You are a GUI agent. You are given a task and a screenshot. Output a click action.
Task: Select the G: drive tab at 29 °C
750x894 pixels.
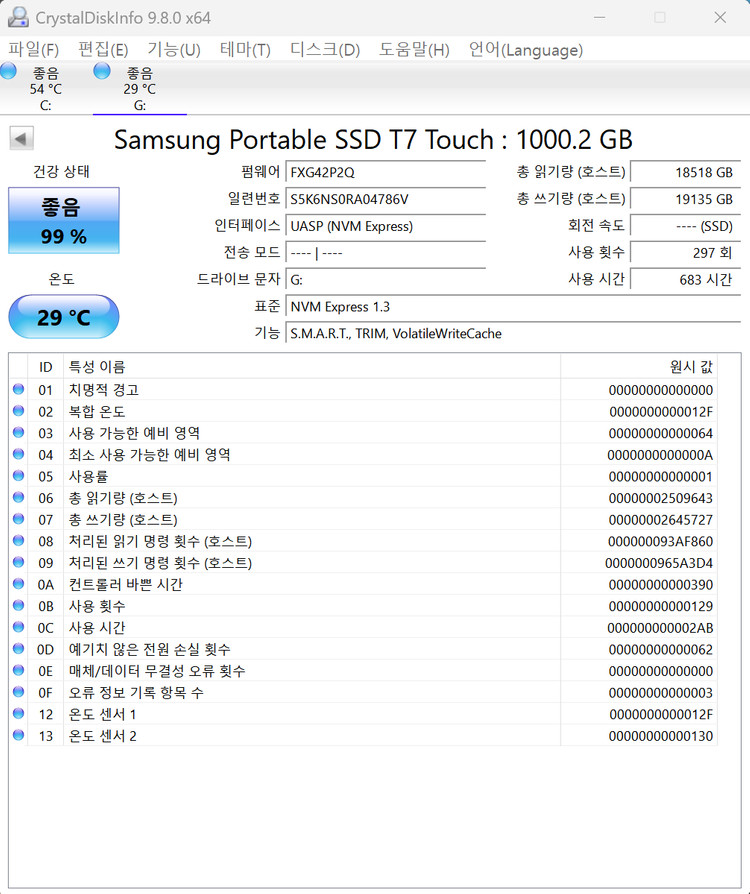click(140, 89)
